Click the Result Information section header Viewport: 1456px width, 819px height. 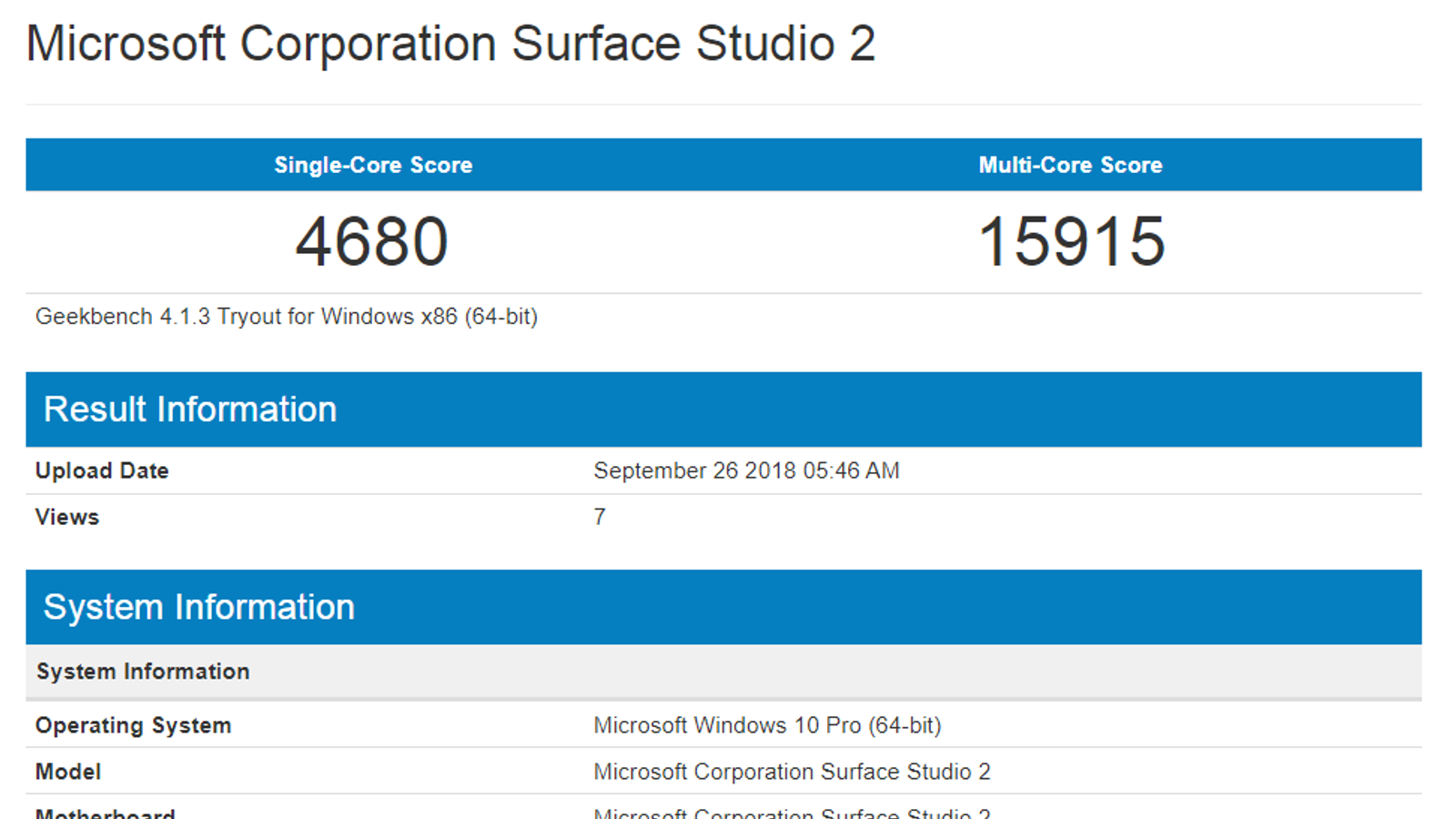point(192,409)
